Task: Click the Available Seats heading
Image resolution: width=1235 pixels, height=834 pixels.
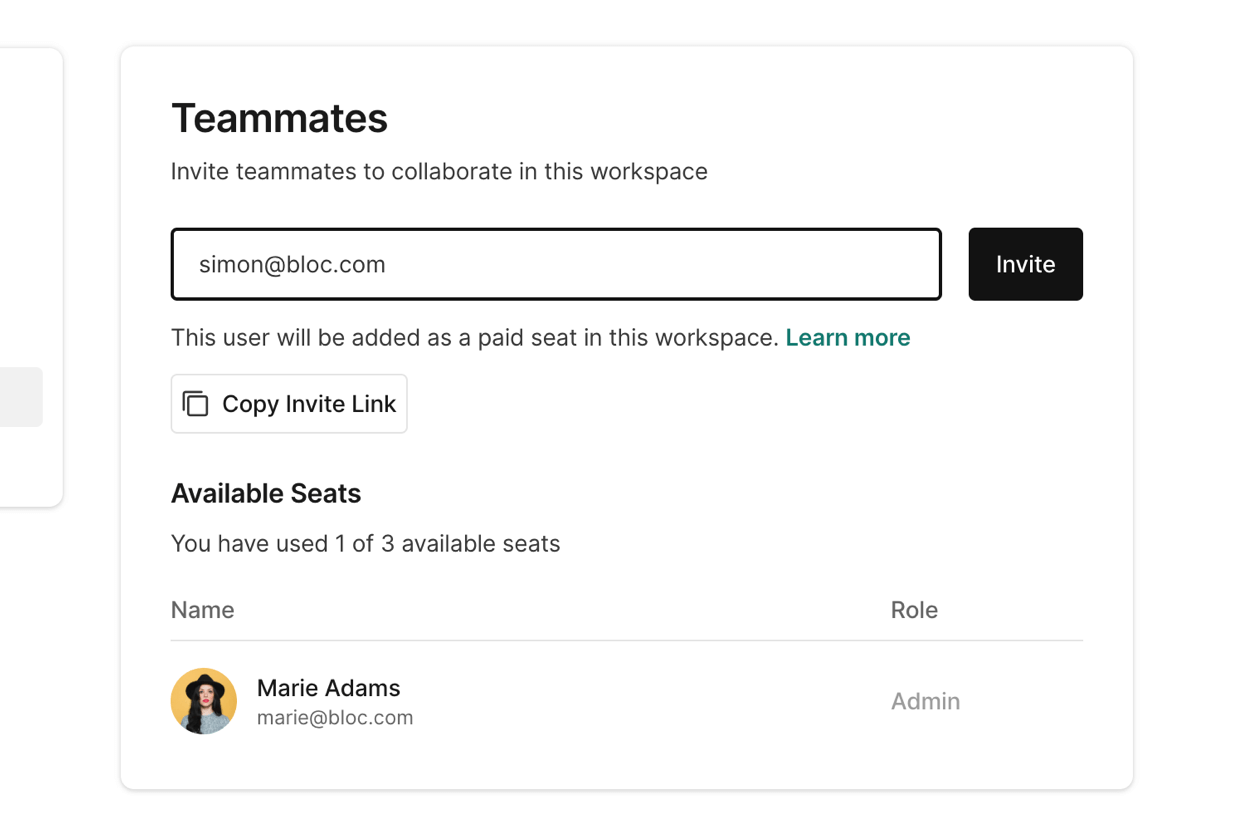Action: [266, 494]
